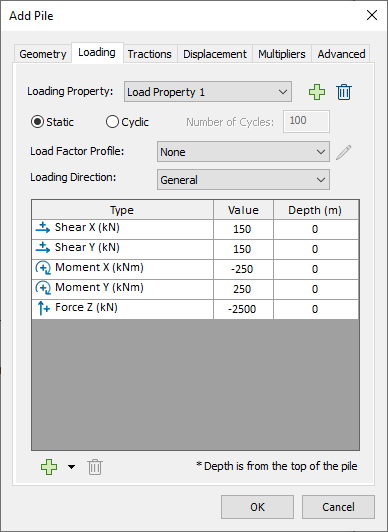388x532 pixels.
Task: Select the Moment Y (kNm) row label
Action: click(x=99, y=287)
